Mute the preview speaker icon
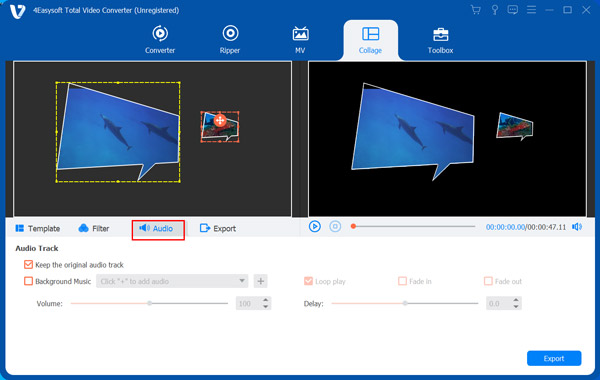 577,227
